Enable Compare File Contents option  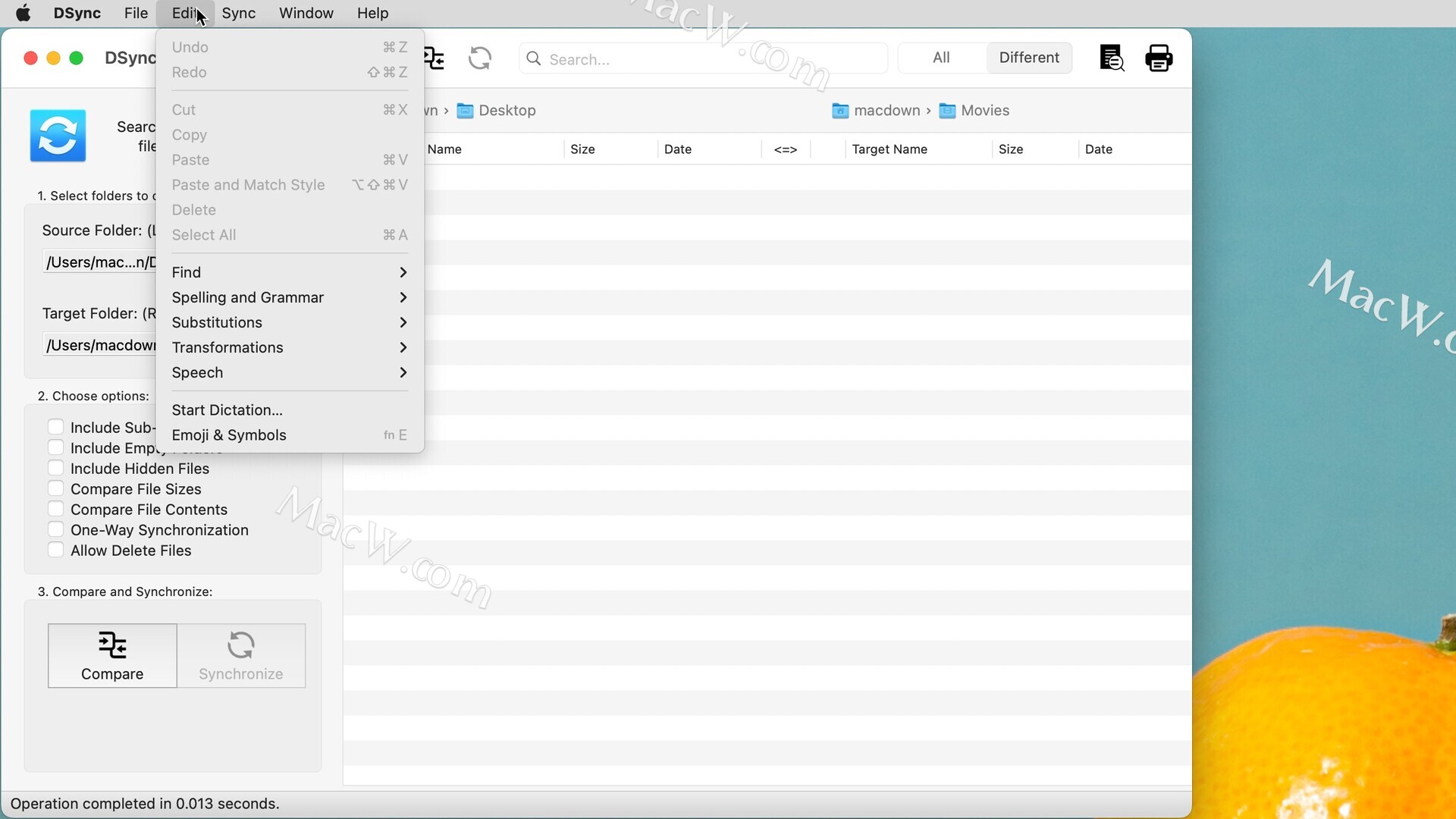[55, 509]
